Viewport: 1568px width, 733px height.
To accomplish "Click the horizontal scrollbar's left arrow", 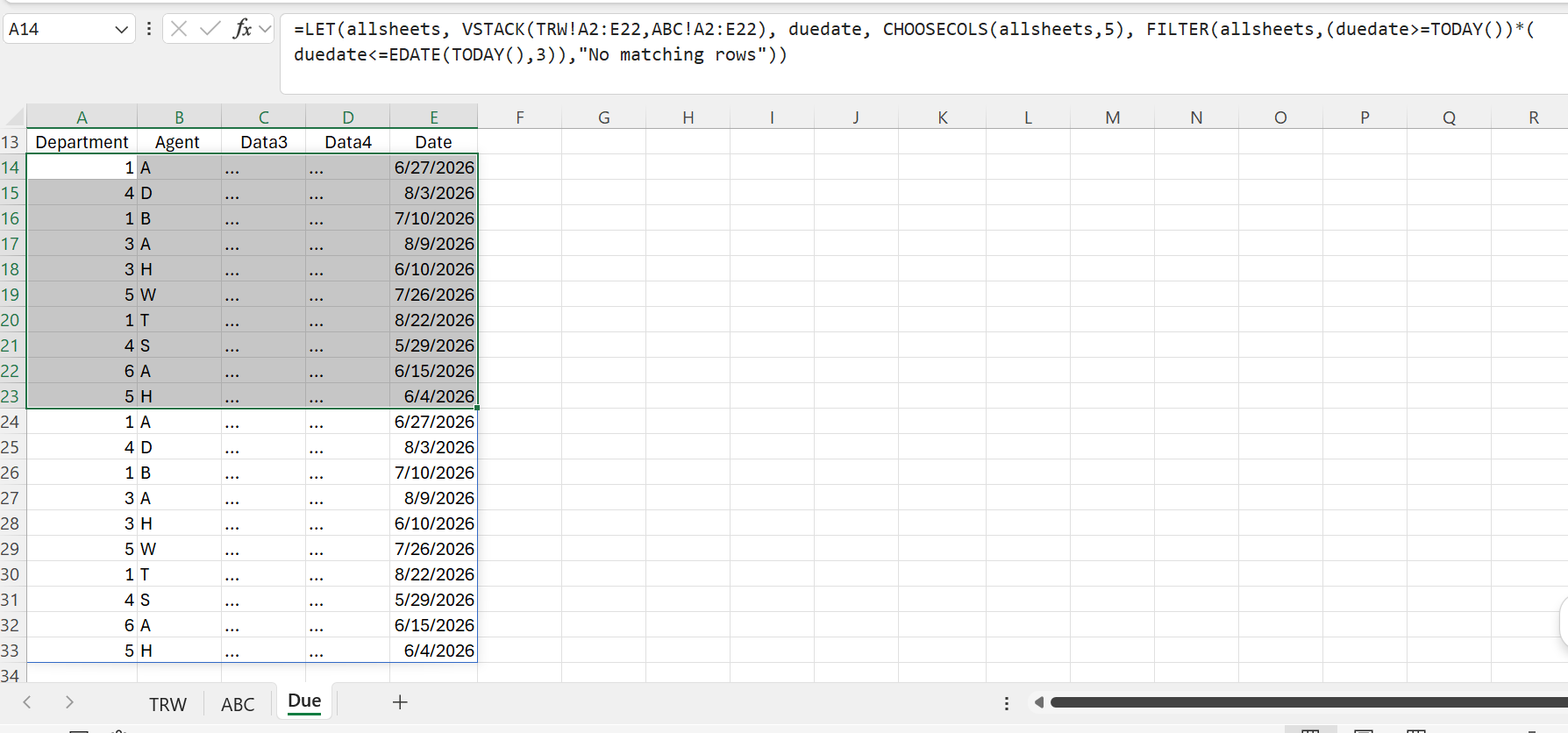I will (x=1039, y=702).
